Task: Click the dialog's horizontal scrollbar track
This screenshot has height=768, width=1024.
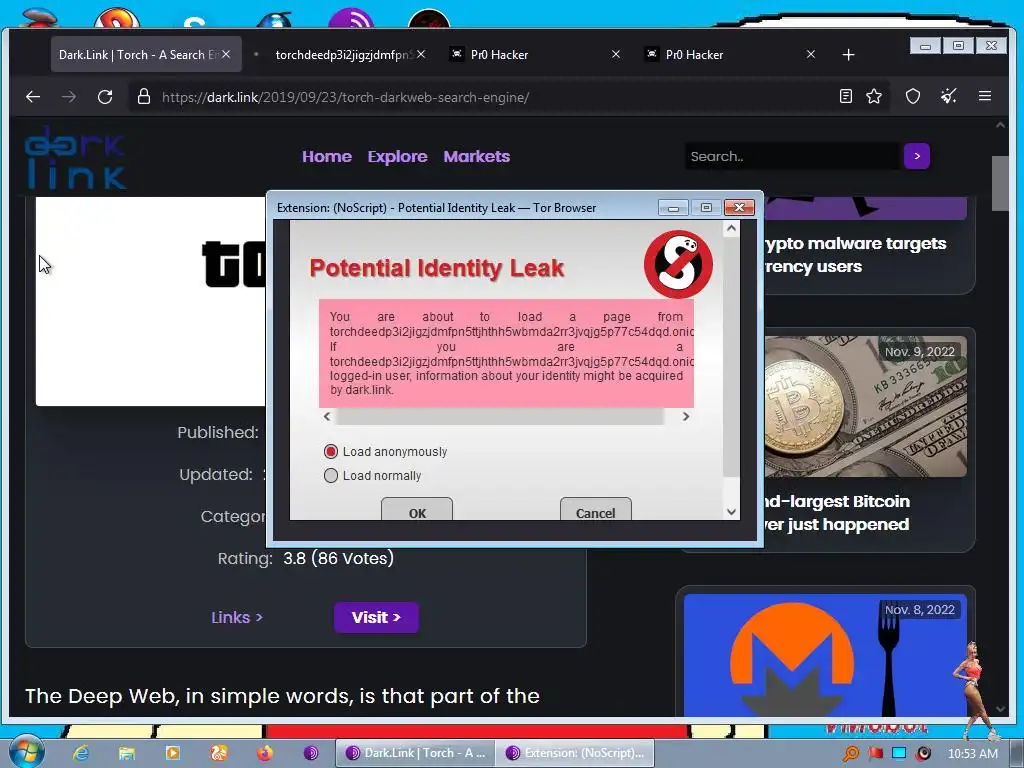Action: [500, 416]
